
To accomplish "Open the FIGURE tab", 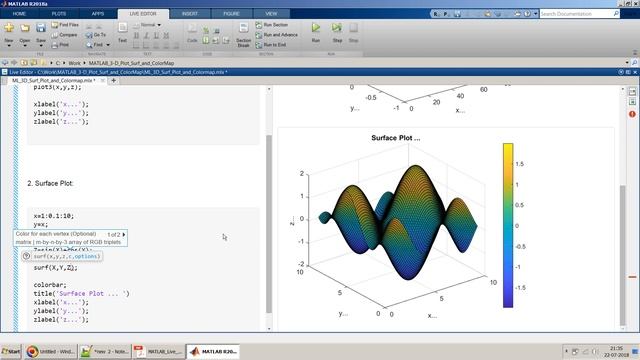I will pyautogui.click(x=231, y=14).
